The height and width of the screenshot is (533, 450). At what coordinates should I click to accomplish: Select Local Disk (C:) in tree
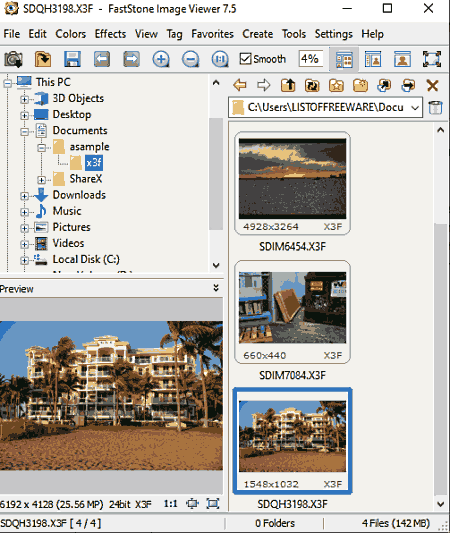click(x=86, y=259)
